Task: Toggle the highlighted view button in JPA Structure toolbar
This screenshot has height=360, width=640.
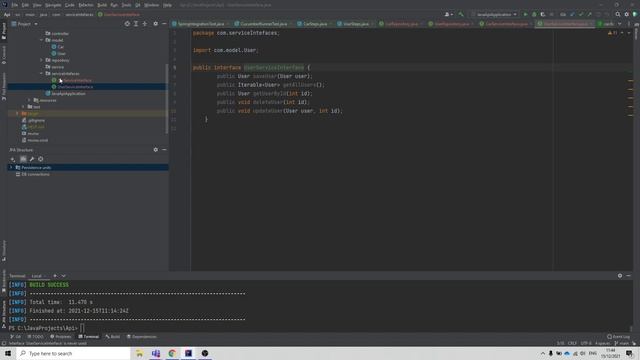Action: 23,159
